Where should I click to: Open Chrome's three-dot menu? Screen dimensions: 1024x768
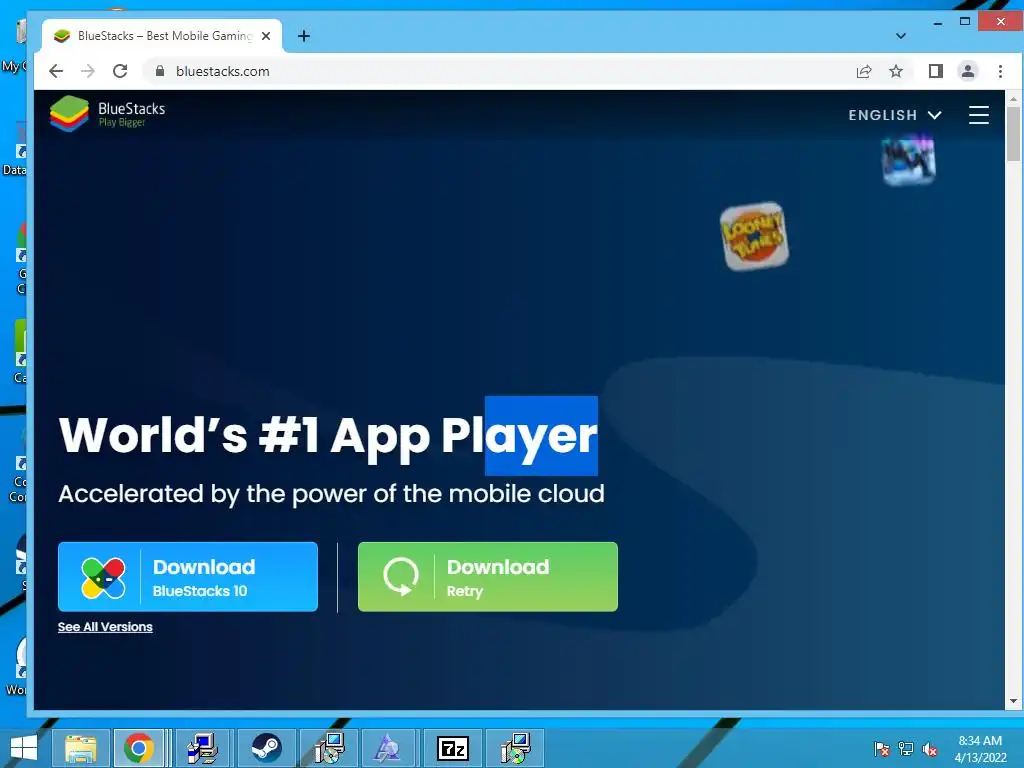[1000, 71]
